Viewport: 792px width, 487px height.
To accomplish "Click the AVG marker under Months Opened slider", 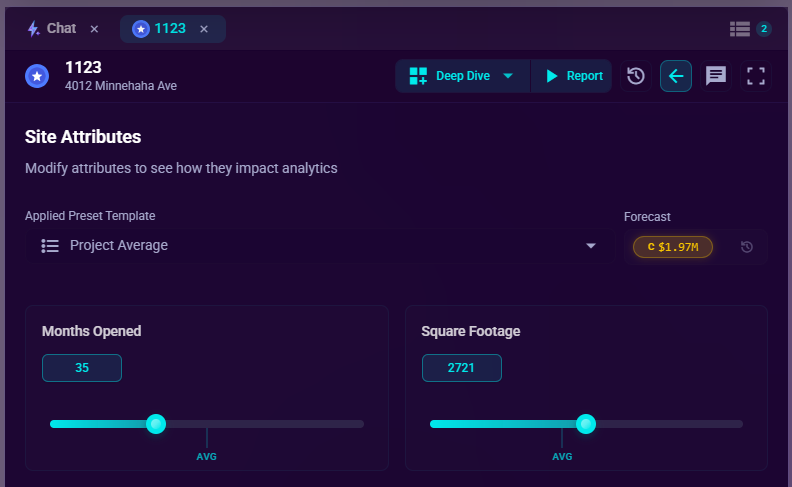I will [207, 457].
